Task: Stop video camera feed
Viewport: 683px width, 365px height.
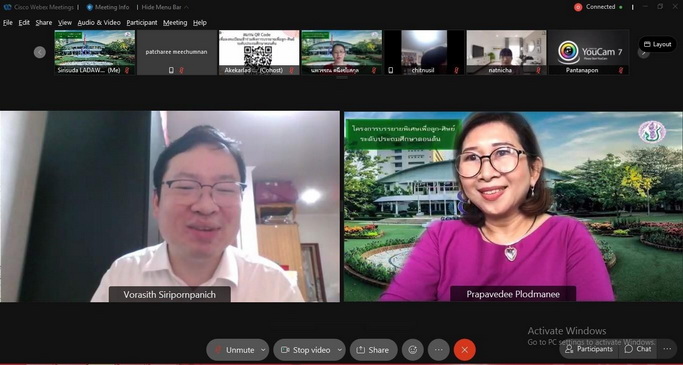Action: coord(306,350)
